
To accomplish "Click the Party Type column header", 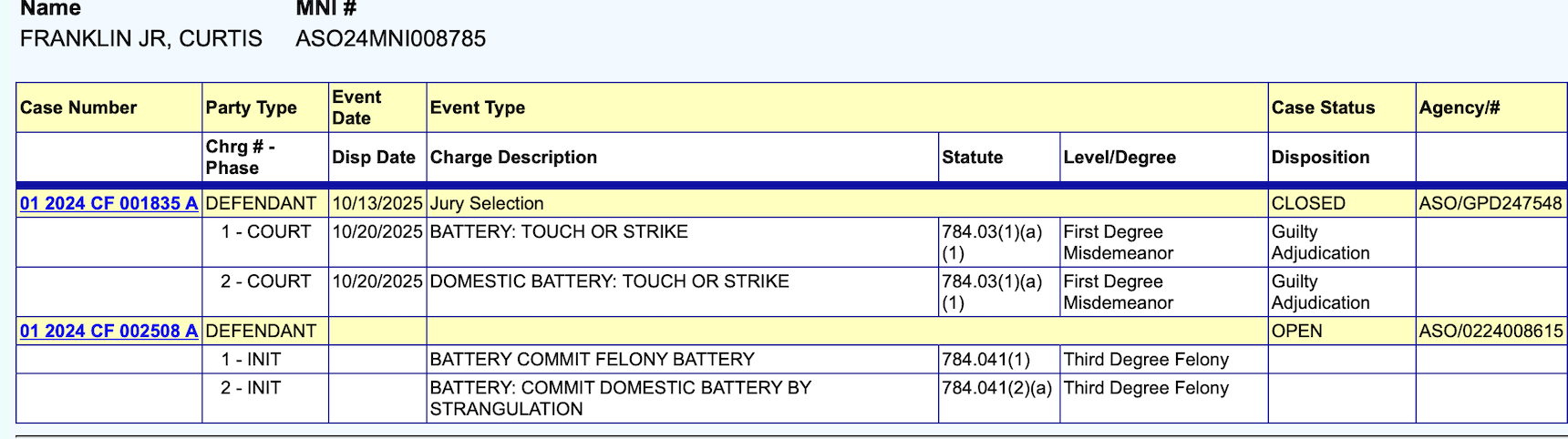I will coord(251,107).
